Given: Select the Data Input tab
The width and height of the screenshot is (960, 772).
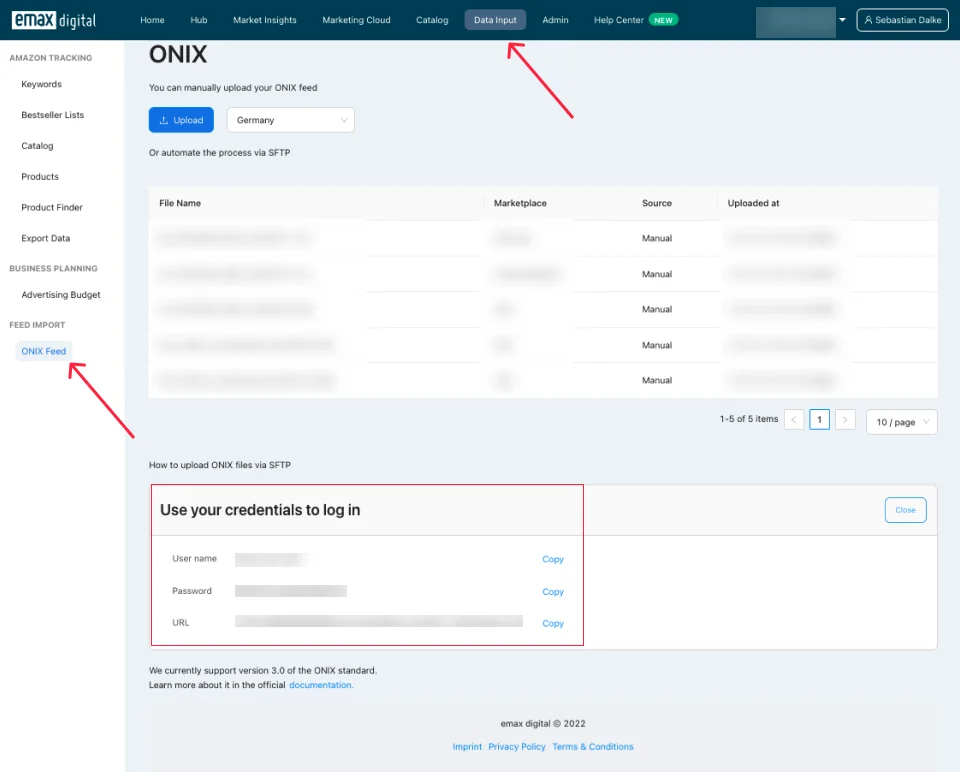Looking at the screenshot, I should click(x=495, y=20).
